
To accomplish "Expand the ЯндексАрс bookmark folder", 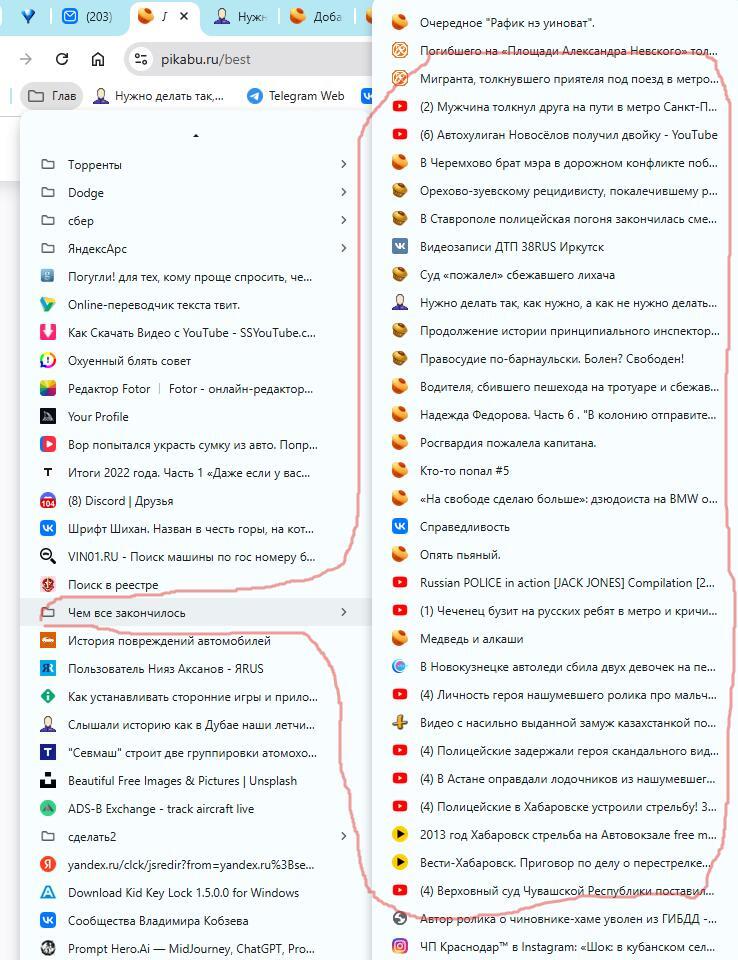I will tap(97, 248).
